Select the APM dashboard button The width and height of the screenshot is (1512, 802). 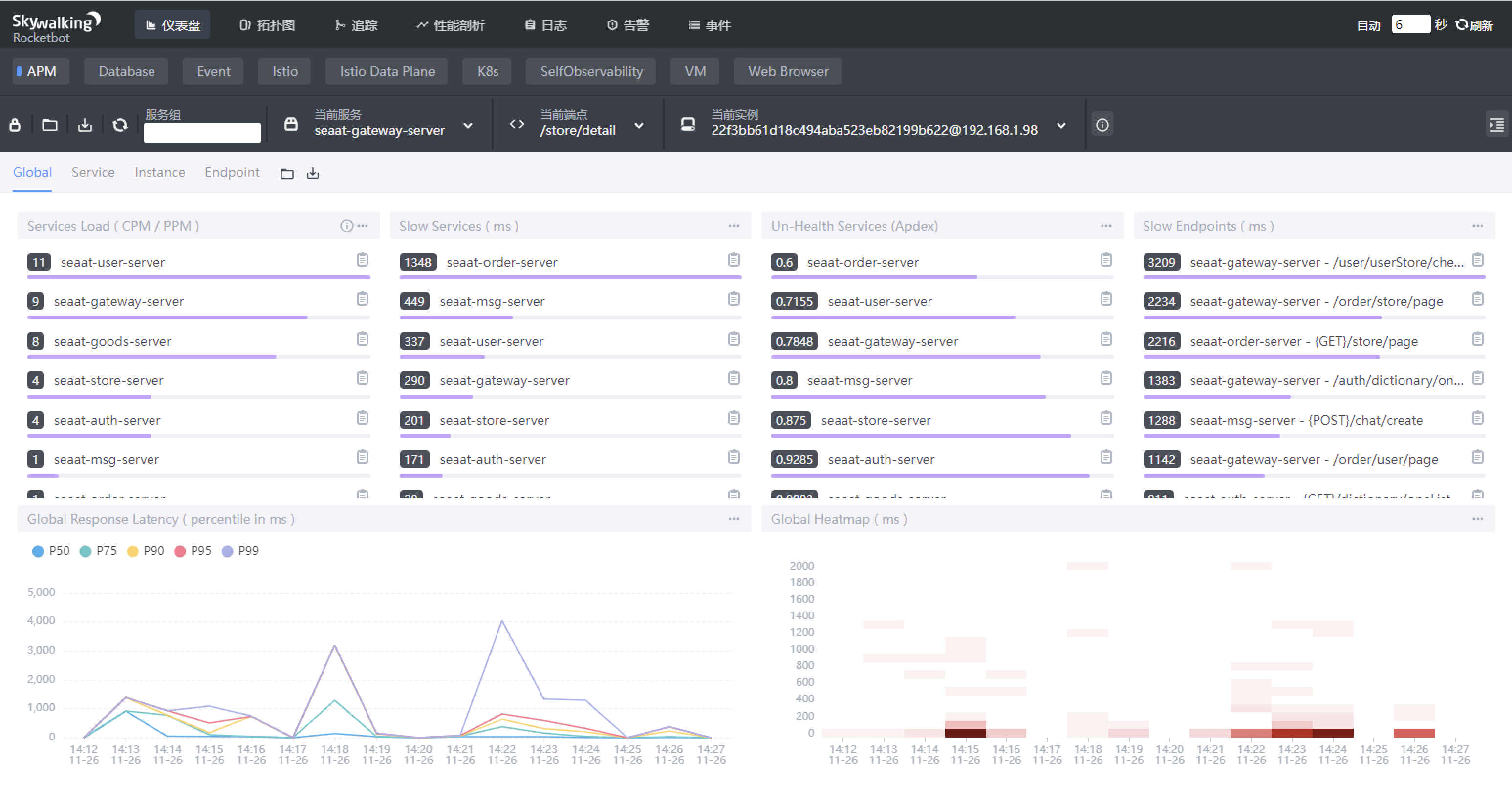[x=41, y=72]
